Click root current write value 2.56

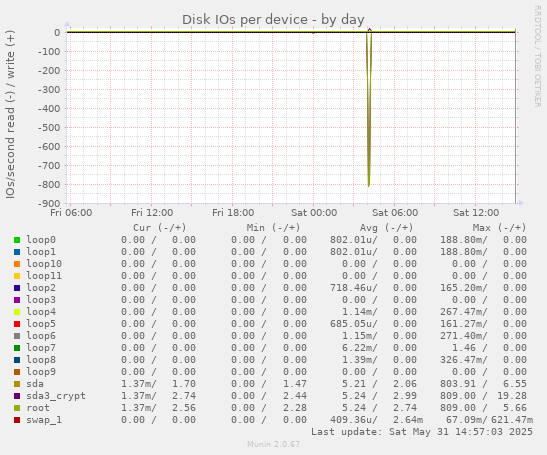tap(184, 408)
